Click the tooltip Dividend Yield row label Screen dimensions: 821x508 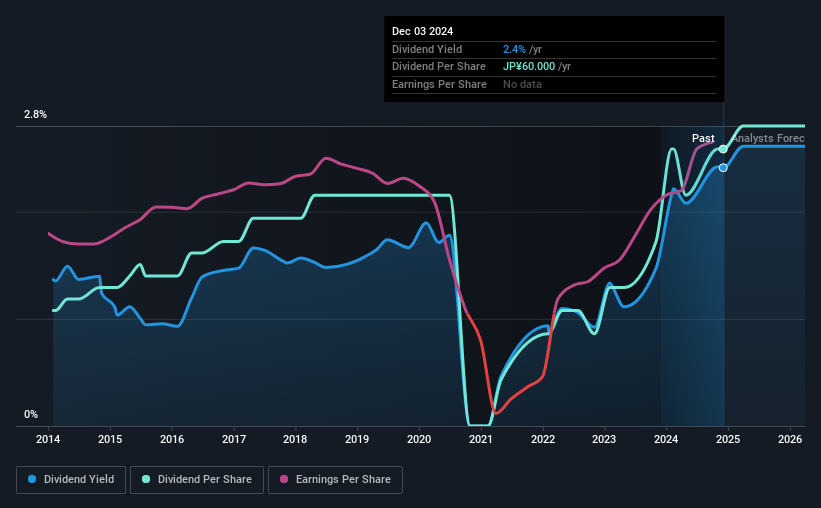[x=427, y=49]
